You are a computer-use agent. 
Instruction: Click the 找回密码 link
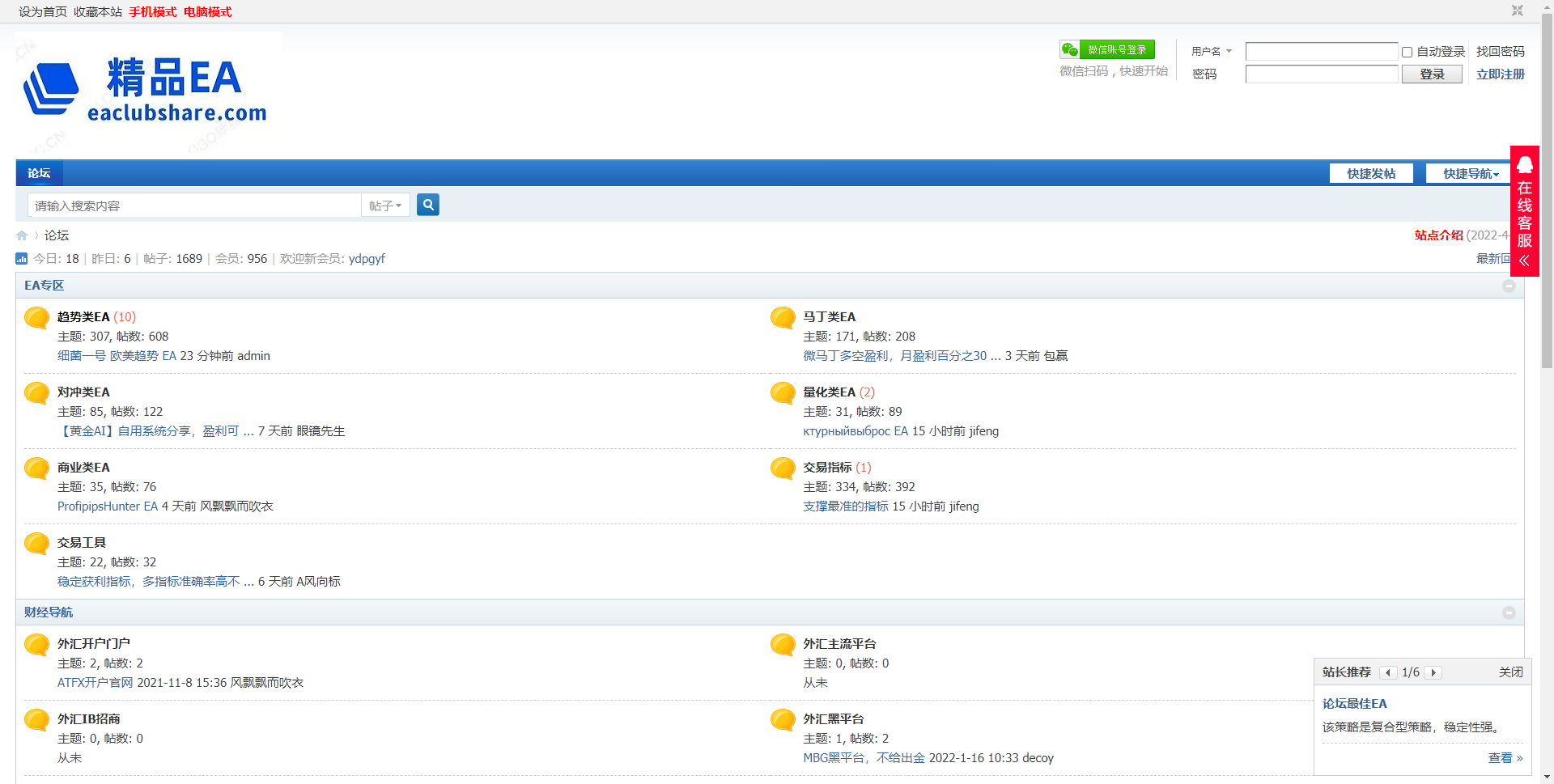1501,51
